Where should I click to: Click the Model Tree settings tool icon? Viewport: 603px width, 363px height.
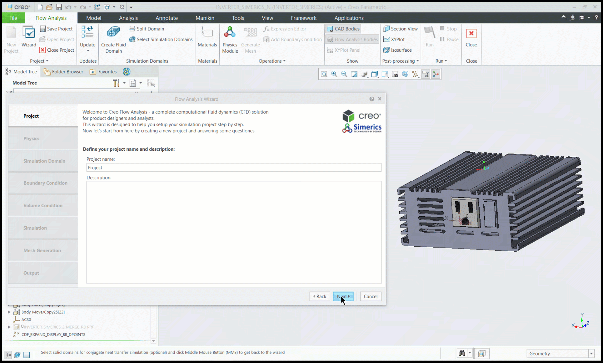[116, 83]
